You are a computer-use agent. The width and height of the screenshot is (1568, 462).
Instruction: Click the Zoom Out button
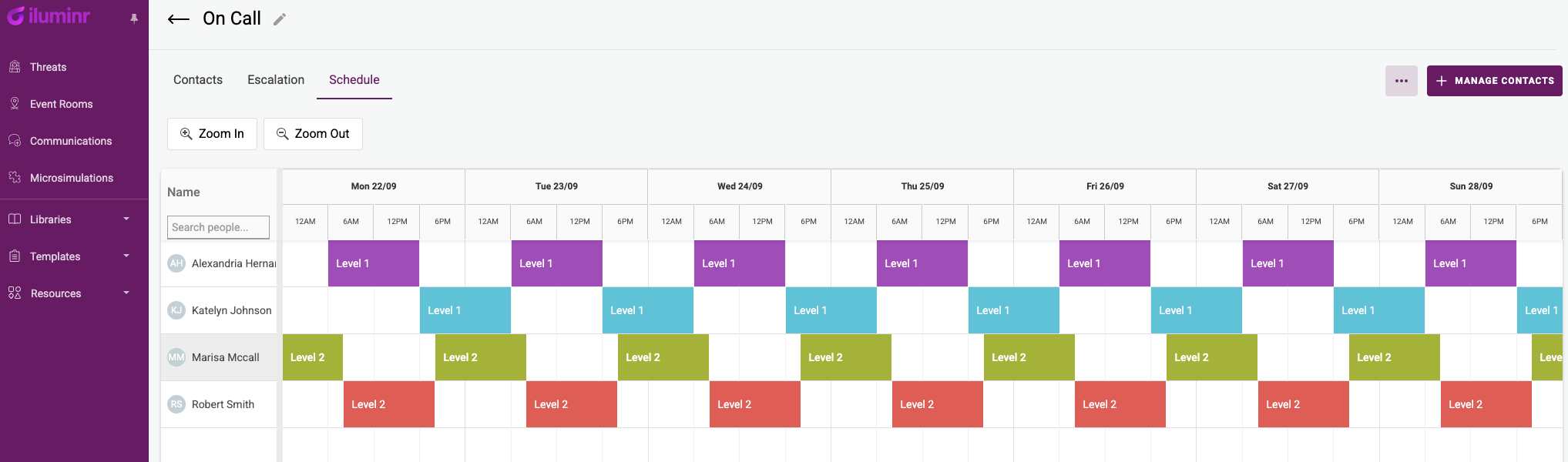pos(313,134)
